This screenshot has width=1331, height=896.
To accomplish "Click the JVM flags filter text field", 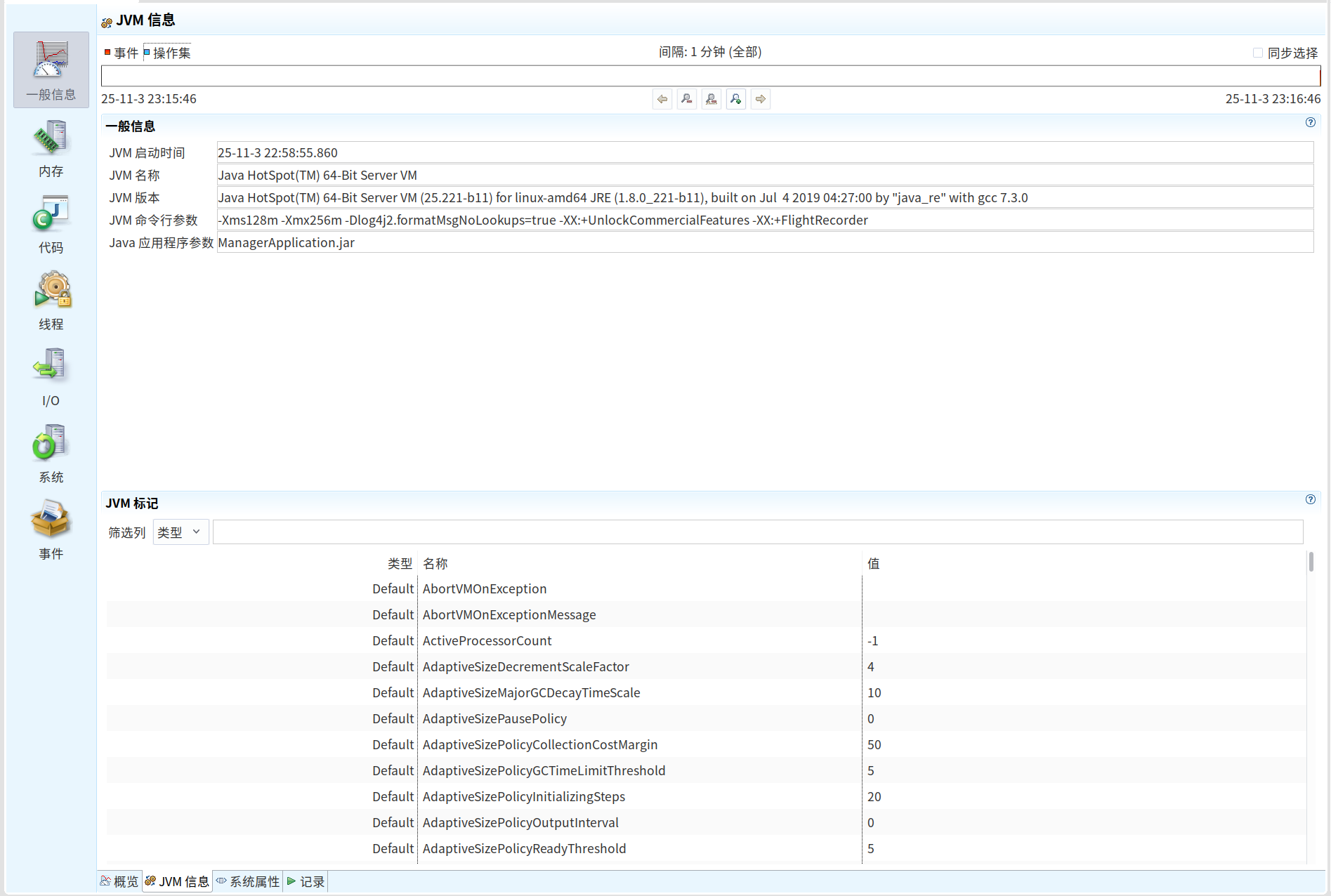I will point(757,532).
